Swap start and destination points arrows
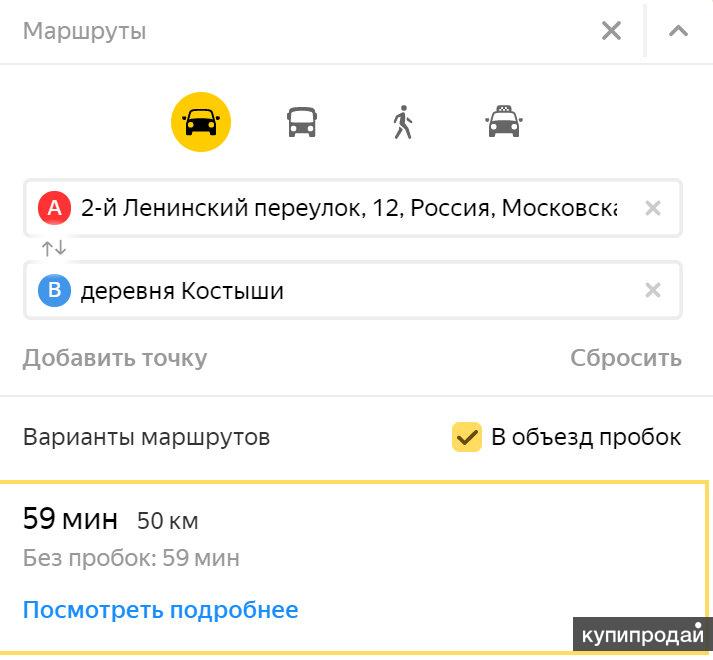This screenshot has height=660, width=713. [54, 248]
